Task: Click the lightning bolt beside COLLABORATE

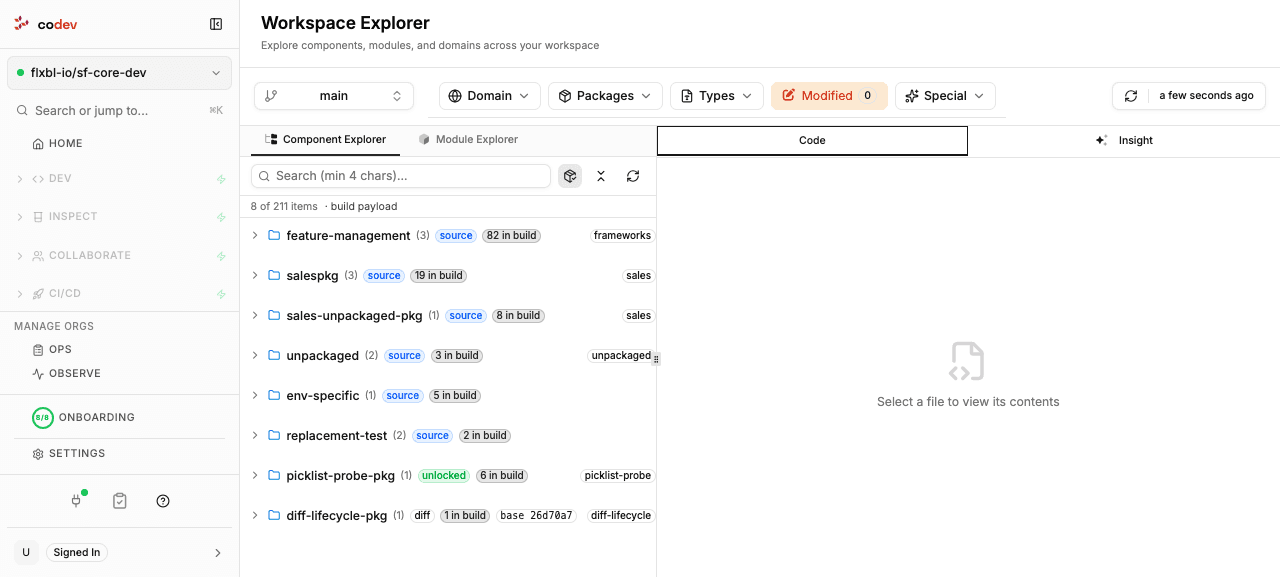Action: point(221,256)
